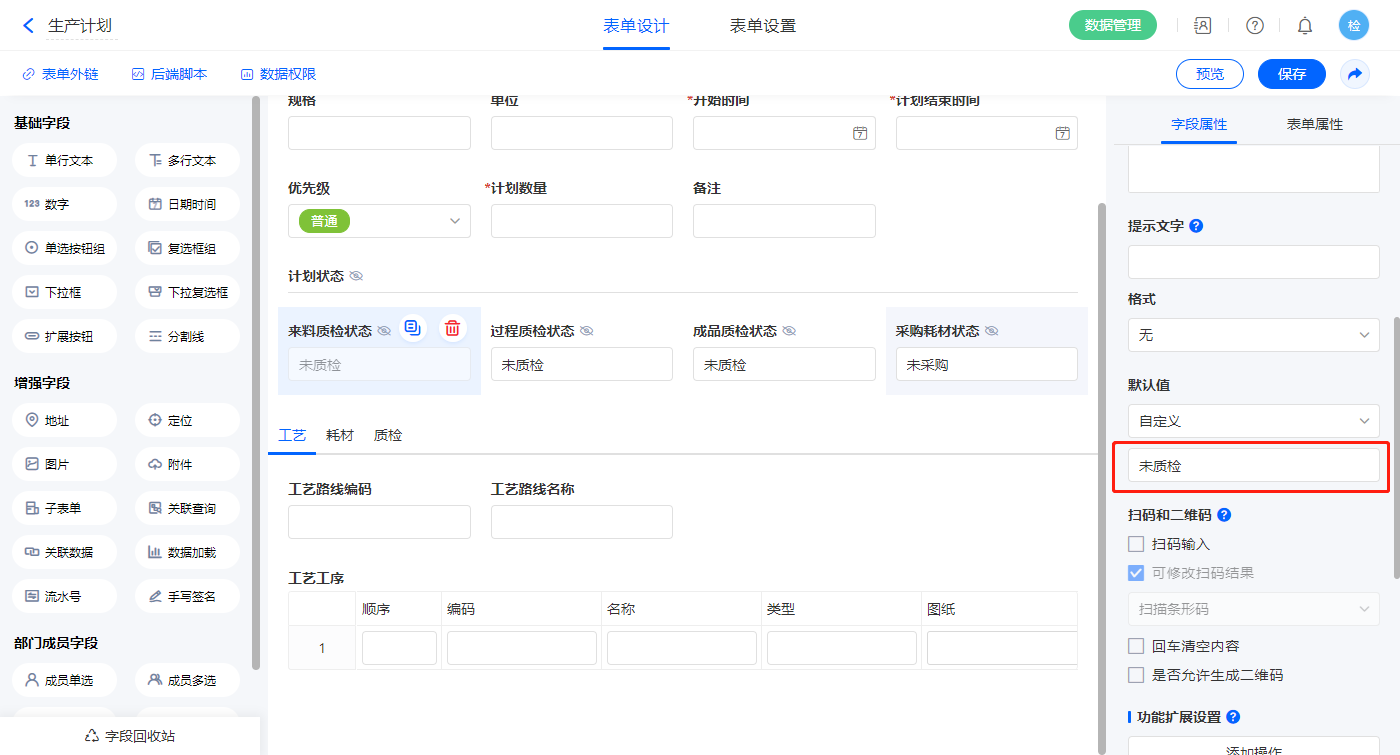1400x755 pixels.
Task: Toggle 是否允许生成二维码 checkbox
Action: (1136, 675)
